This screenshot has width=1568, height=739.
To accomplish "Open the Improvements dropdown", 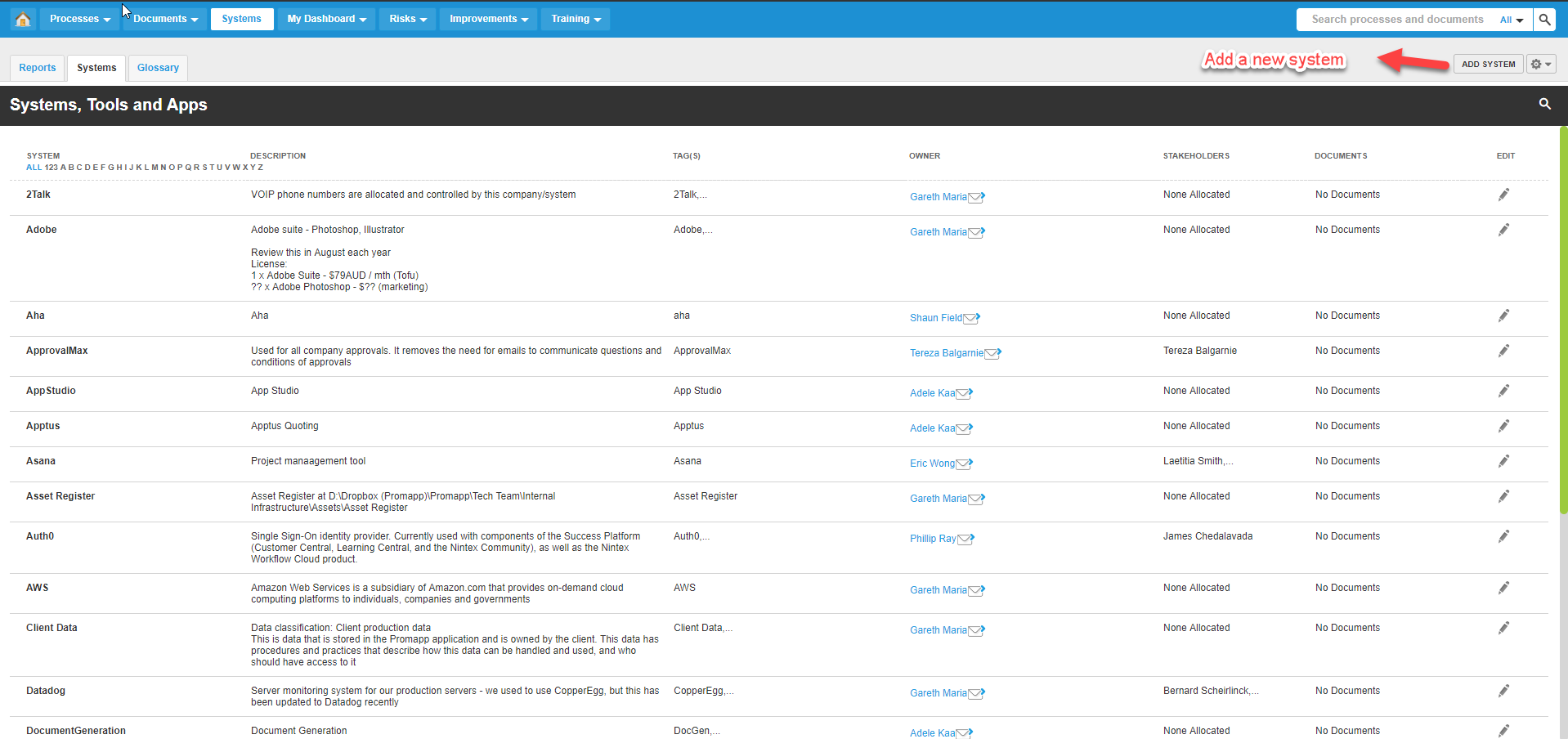I will (x=488, y=19).
